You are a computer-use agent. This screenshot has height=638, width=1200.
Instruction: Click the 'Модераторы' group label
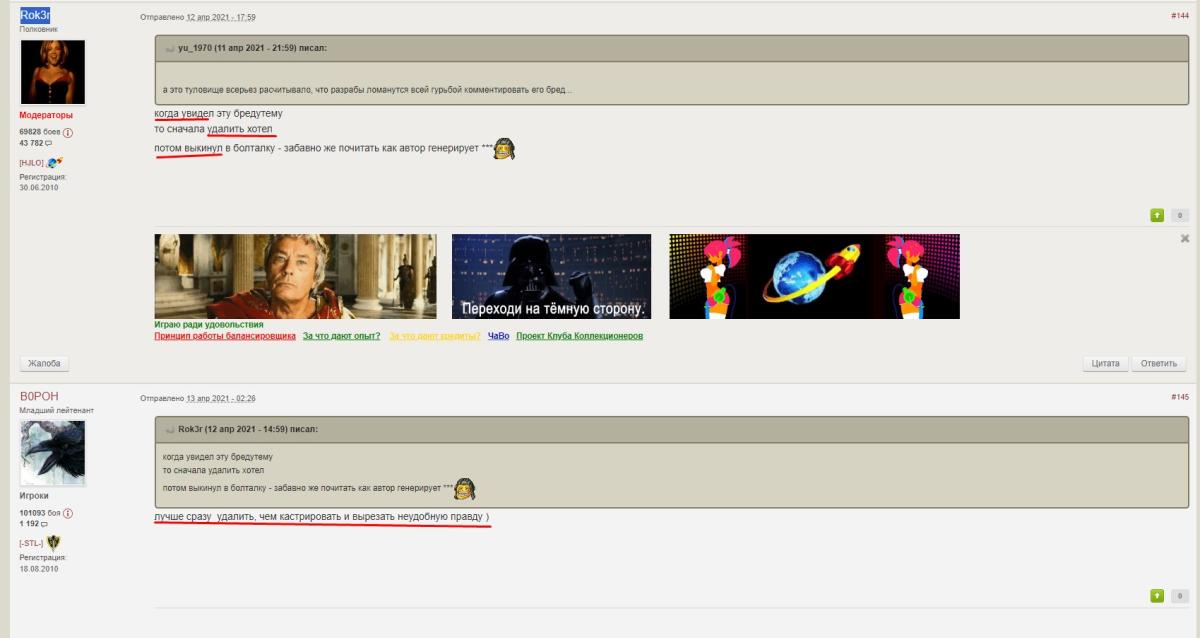(x=46, y=115)
